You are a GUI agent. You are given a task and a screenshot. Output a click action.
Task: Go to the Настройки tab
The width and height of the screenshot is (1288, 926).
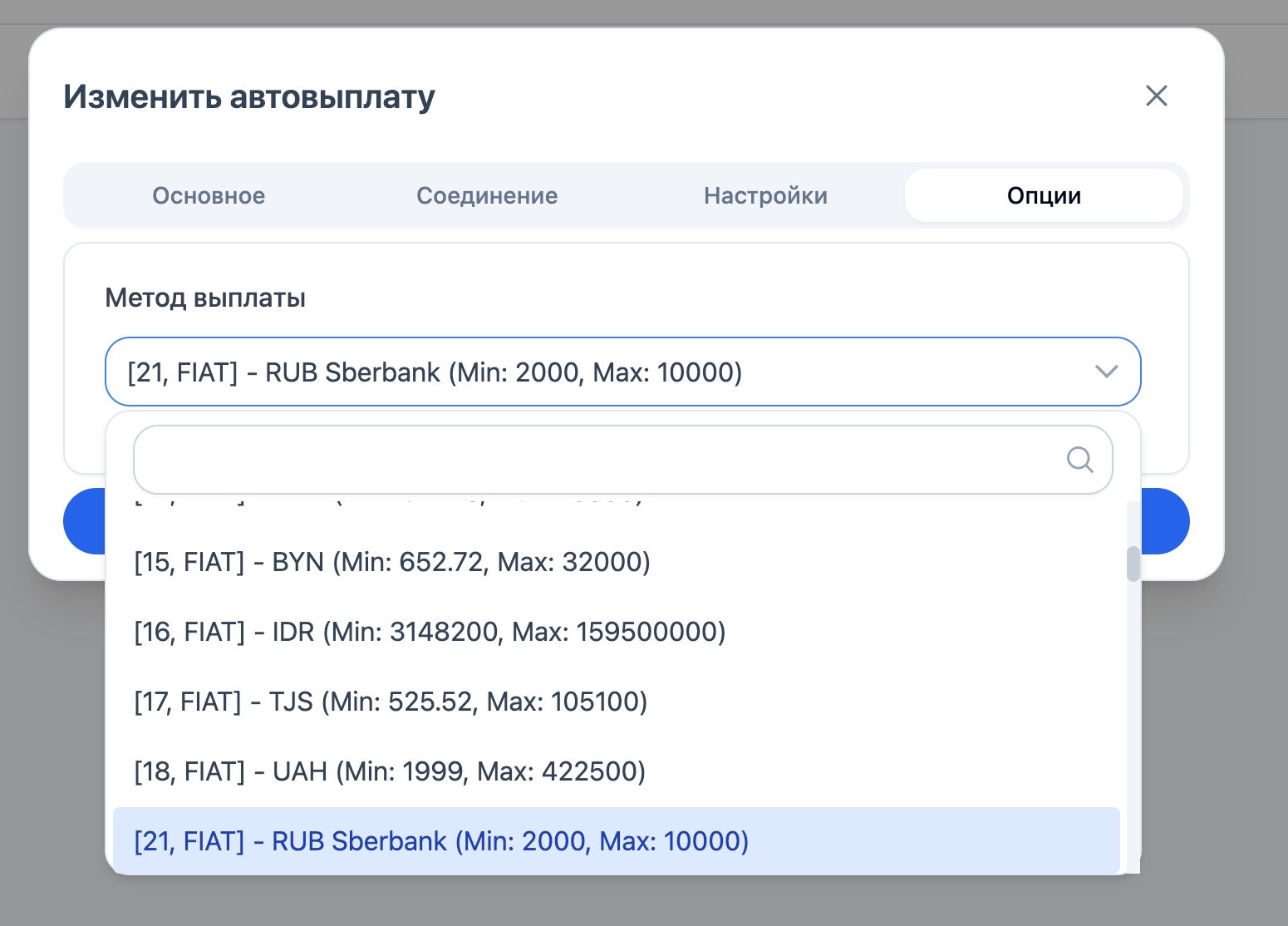pyautogui.click(x=765, y=196)
